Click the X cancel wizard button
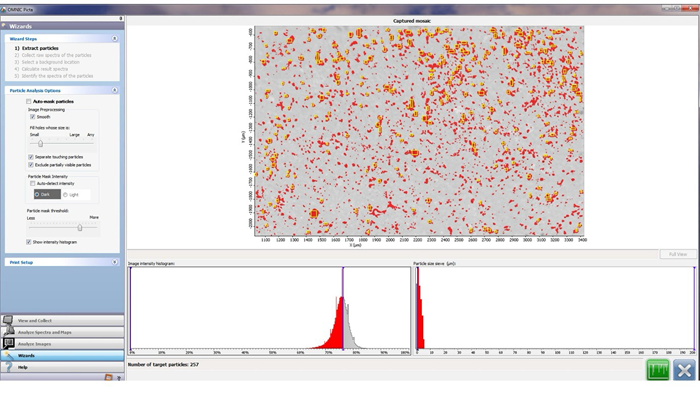Viewport: 700px width, 393px height. pyautogui.click(x=684, y=370)
